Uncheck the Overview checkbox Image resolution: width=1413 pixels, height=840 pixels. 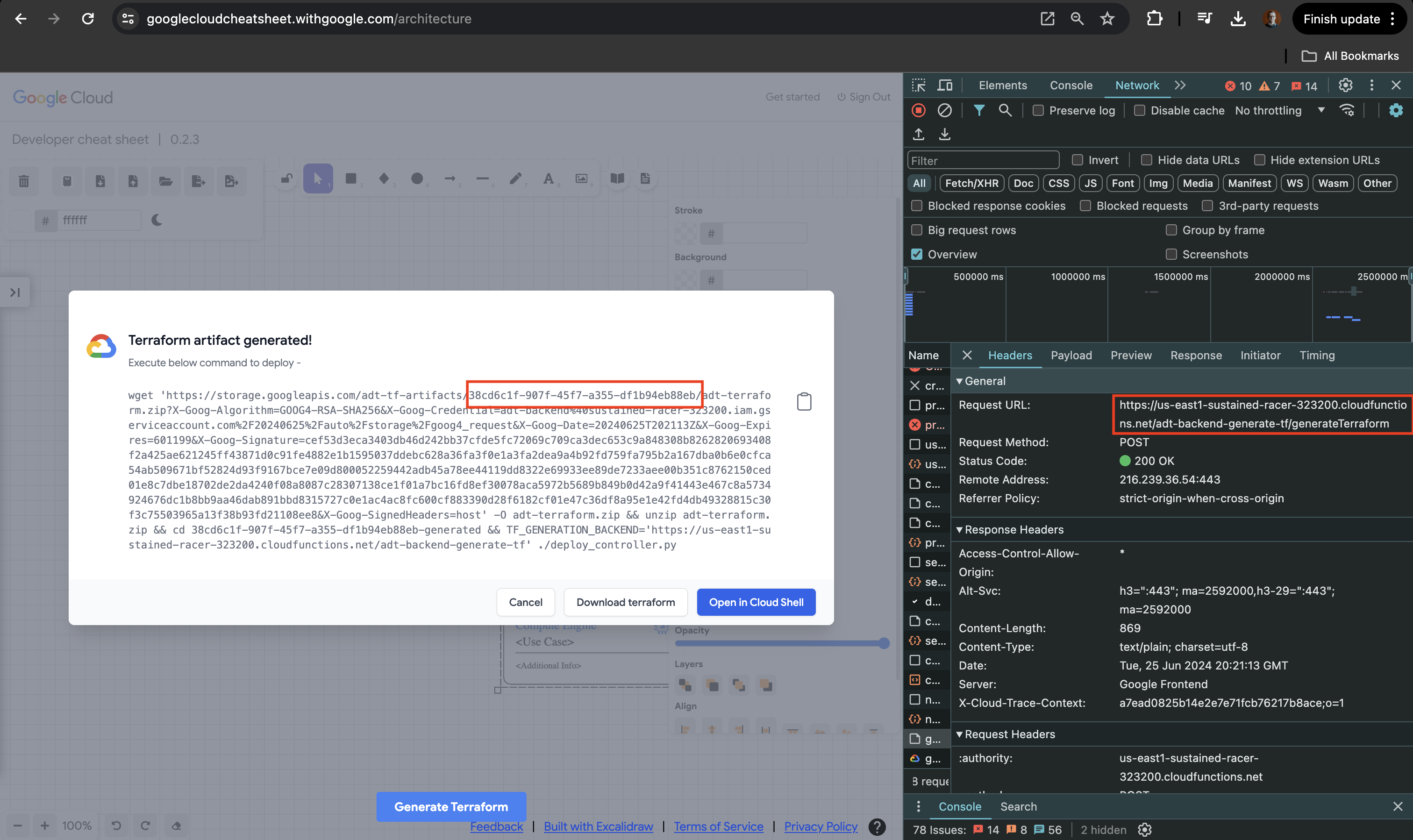click(916, 254)
